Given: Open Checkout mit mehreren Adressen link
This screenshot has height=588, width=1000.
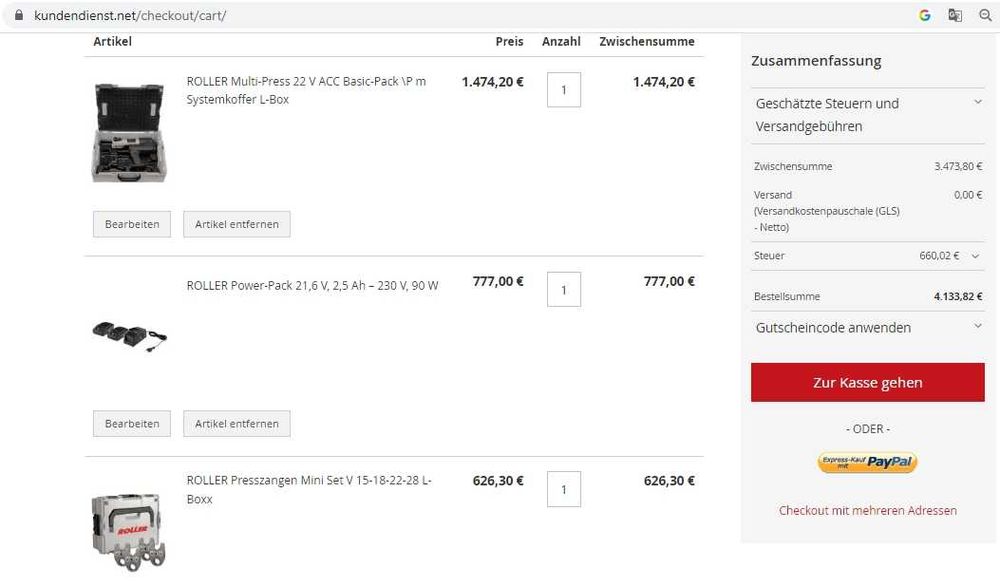Looking at the screenshot, I should [867, 510].
